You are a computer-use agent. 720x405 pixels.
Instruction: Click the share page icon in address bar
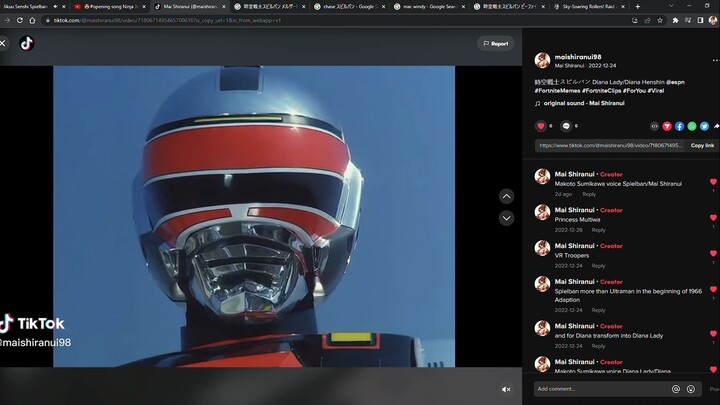[x=647, y=20]
